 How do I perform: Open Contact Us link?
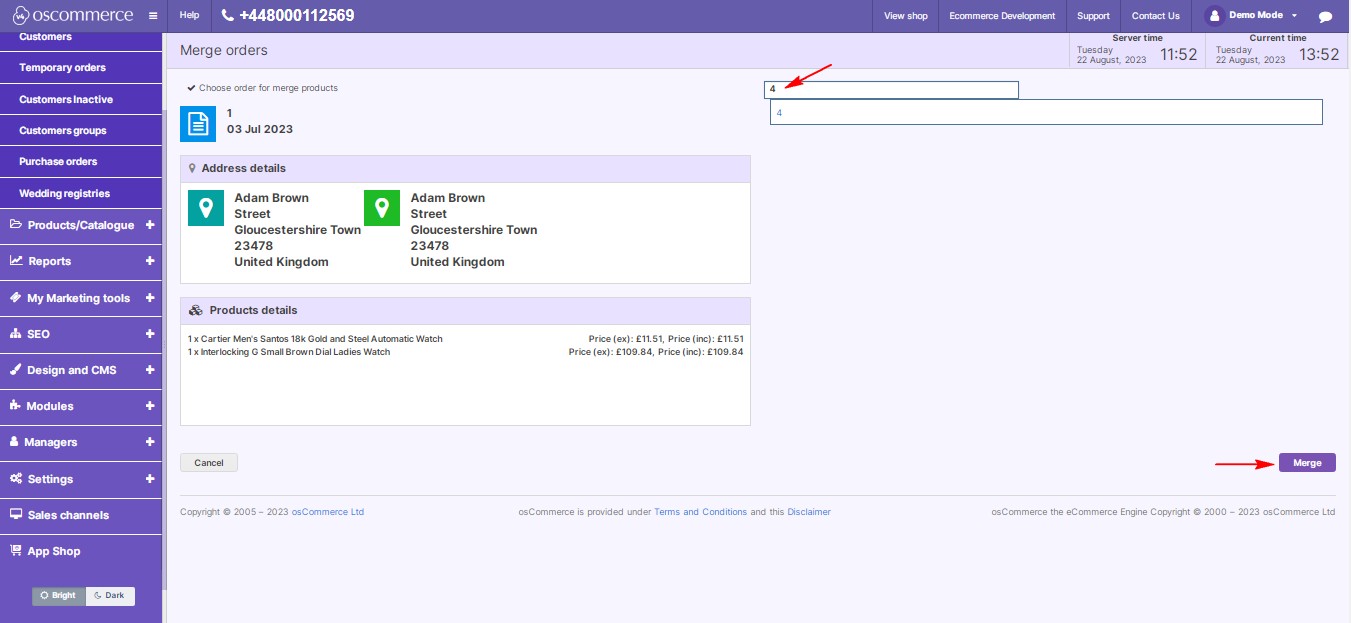1156,16
